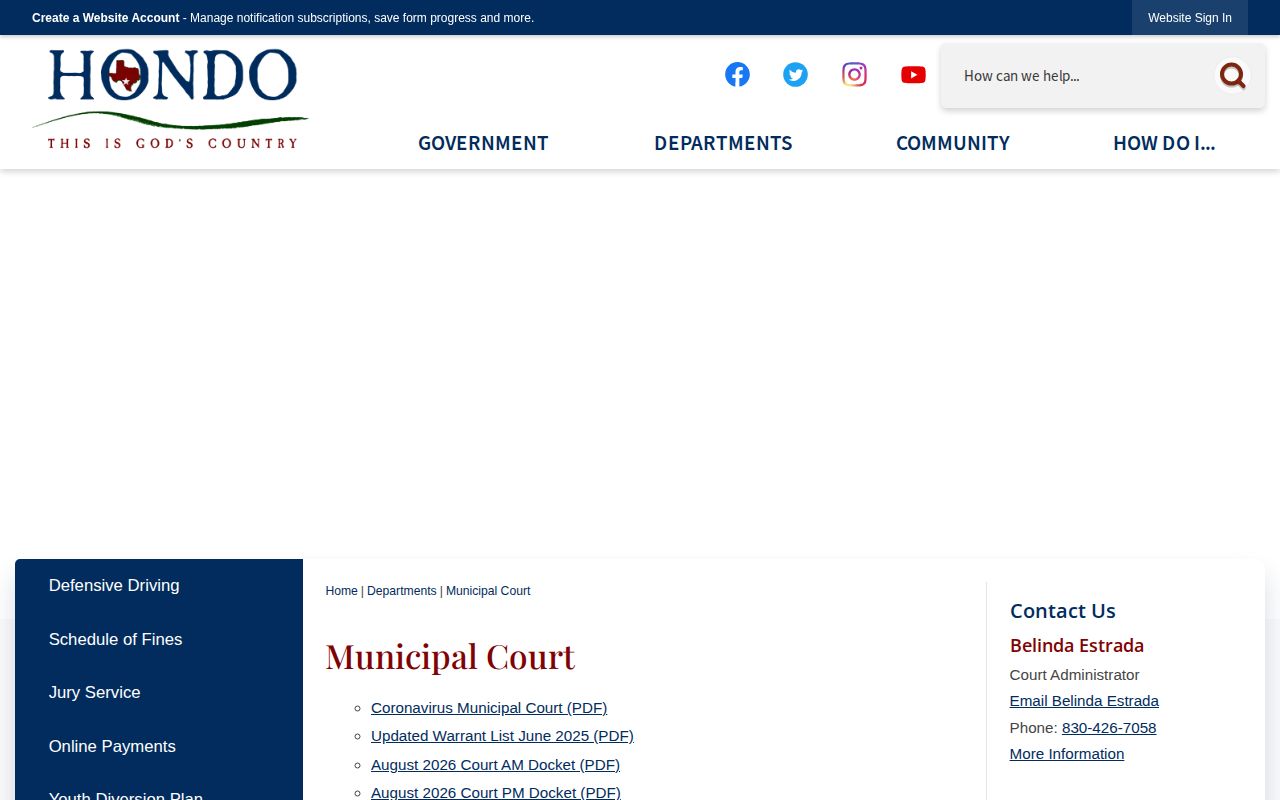Call phone number 830-426-7058 link
The image size is (1280, 800).
coord(1109,728)
